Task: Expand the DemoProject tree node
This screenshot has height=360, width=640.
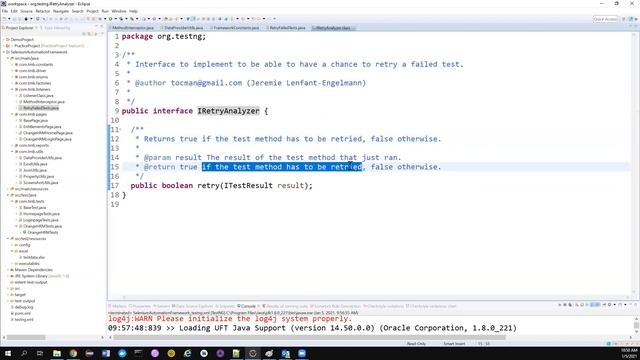Action: point(4,40)
